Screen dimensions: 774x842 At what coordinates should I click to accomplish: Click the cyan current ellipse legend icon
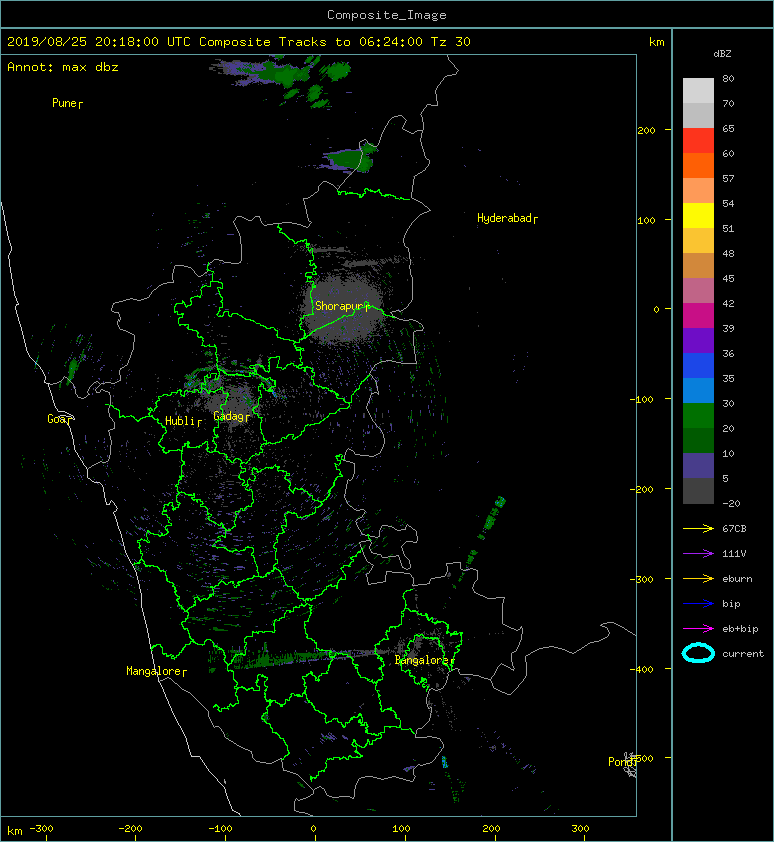point(698,653)
